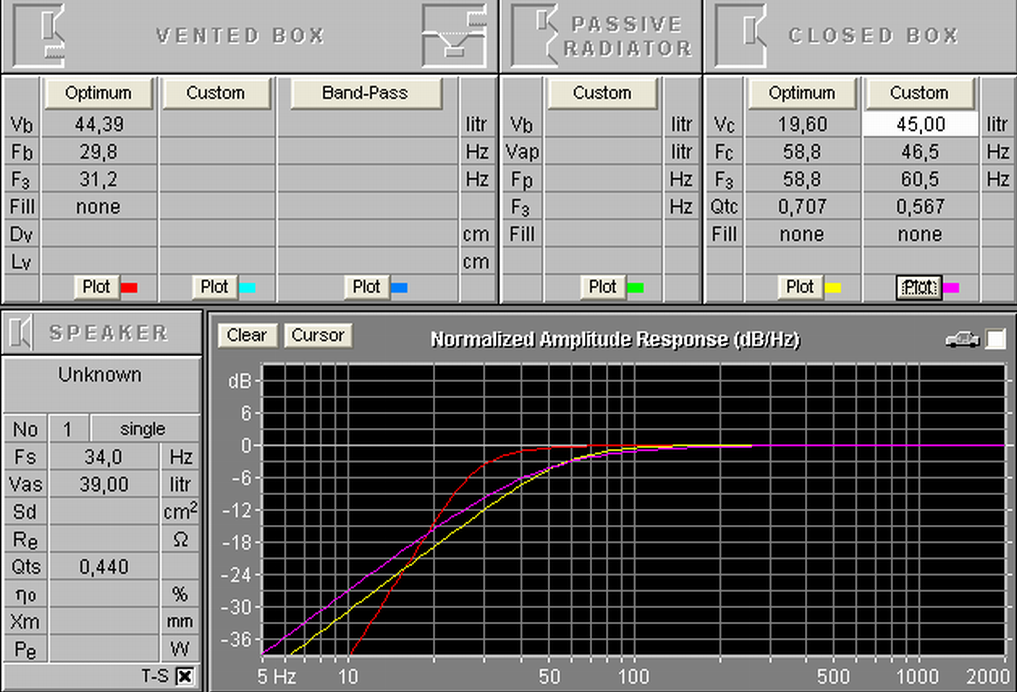Click the red plot color swatch
The image size is (1017, 692).
129,287
